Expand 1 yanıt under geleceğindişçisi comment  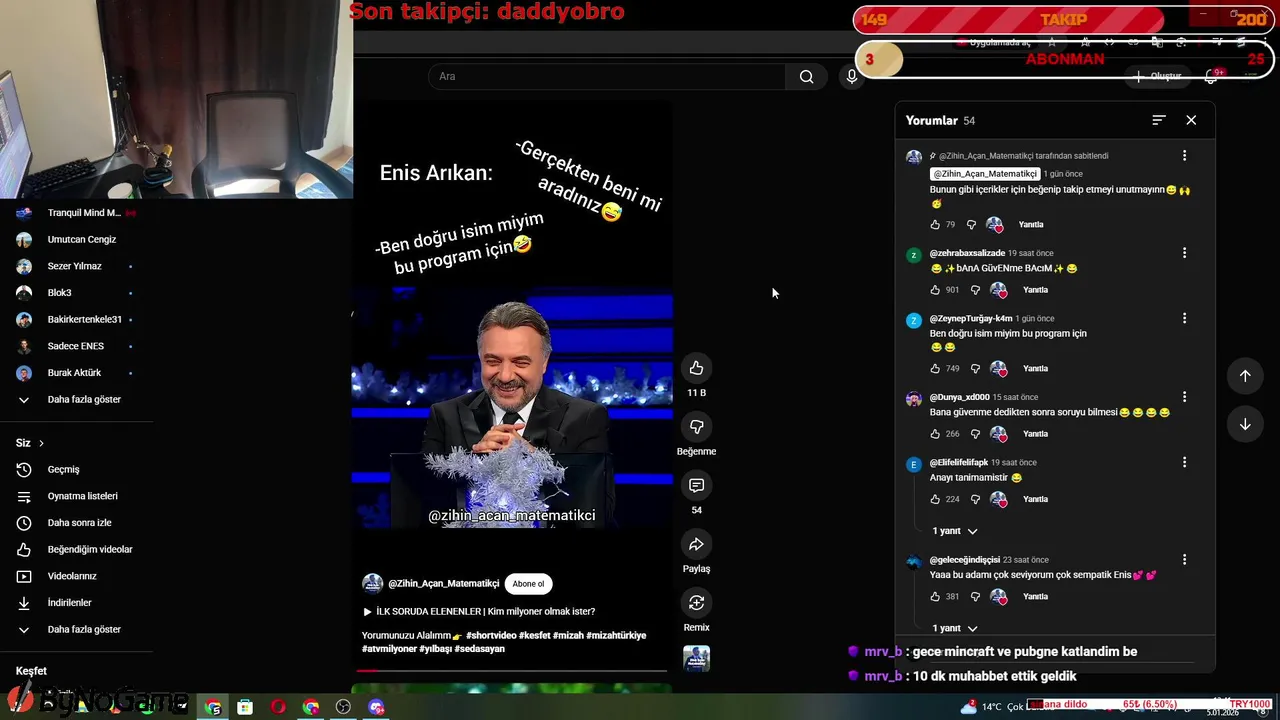[x=954, y=628]
